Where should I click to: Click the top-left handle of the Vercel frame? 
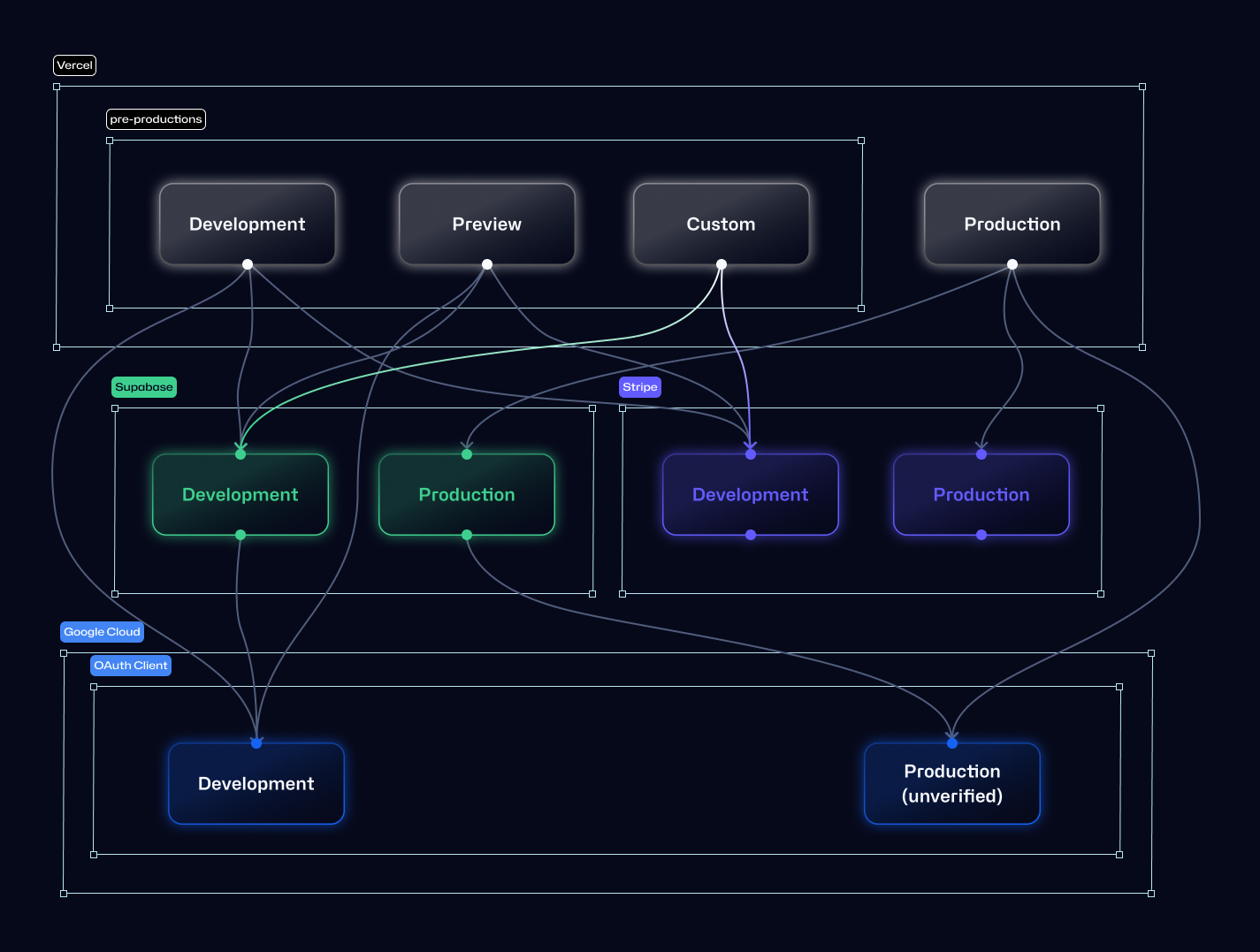57,87
